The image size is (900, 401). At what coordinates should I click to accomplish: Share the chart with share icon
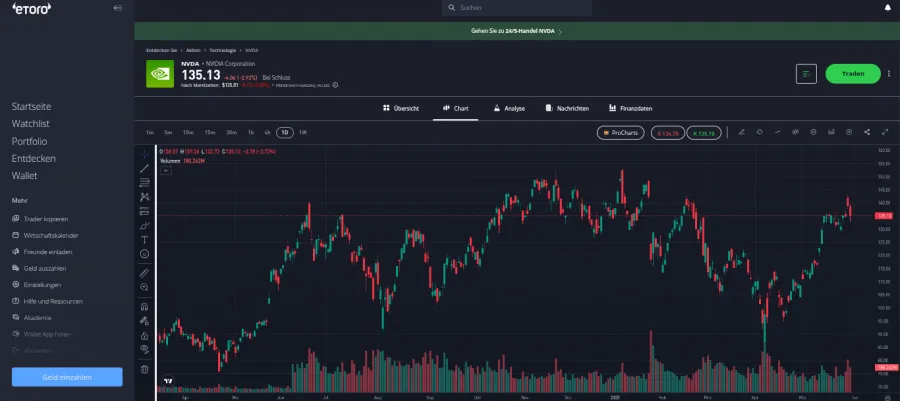coord(867,133)
